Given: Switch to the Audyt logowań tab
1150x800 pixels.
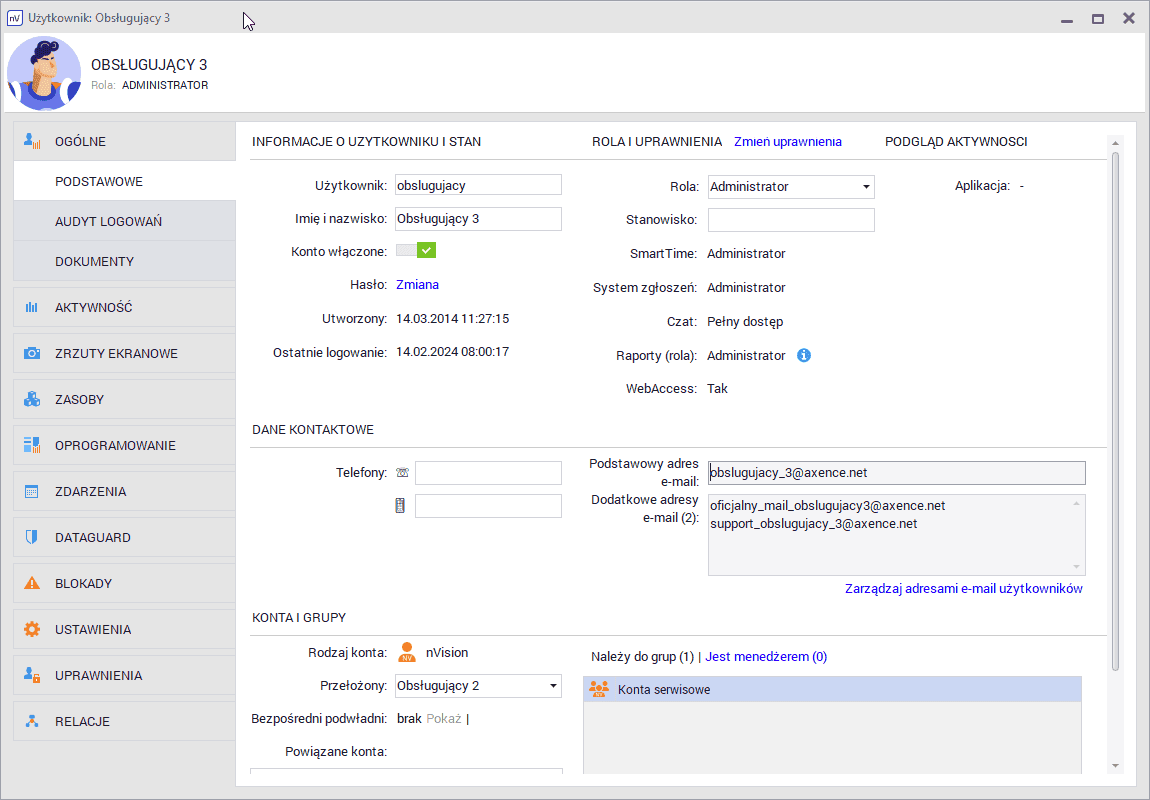Looking at the screenshot, I should click(108, 221).
